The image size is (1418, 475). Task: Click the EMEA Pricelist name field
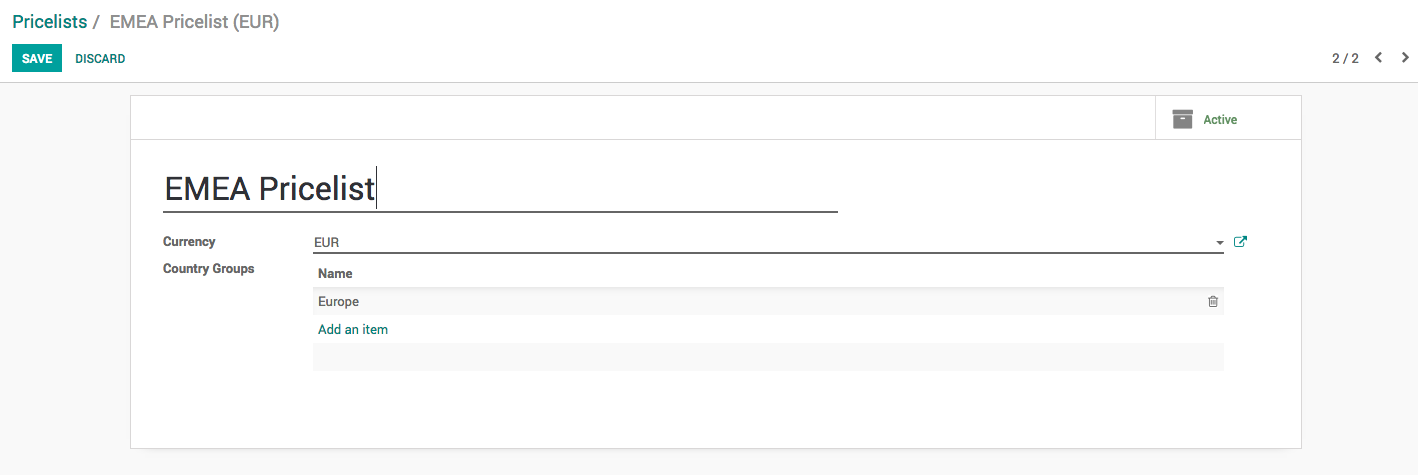click(x=500, y=189)
